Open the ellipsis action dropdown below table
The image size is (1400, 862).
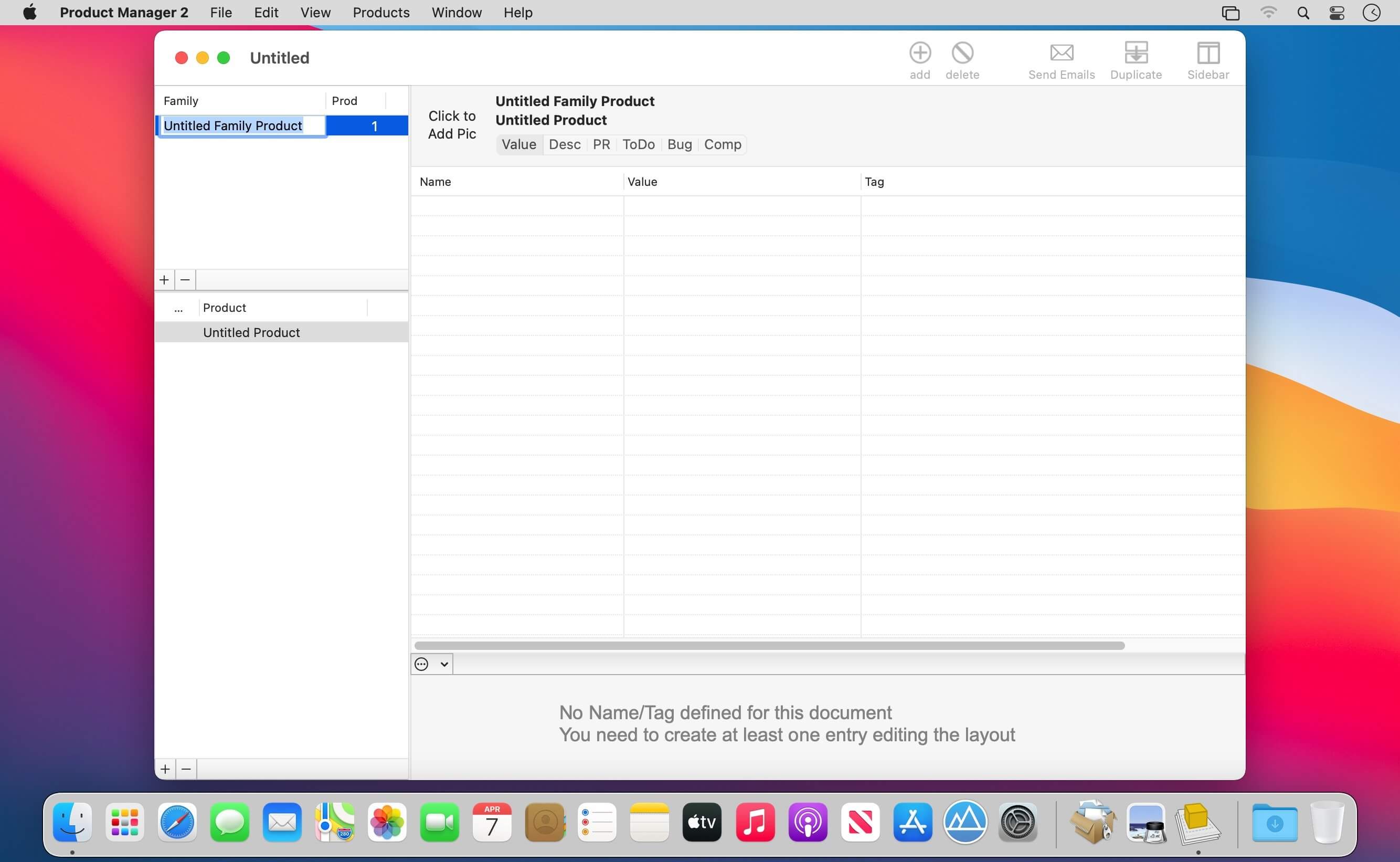click(431, 664)
